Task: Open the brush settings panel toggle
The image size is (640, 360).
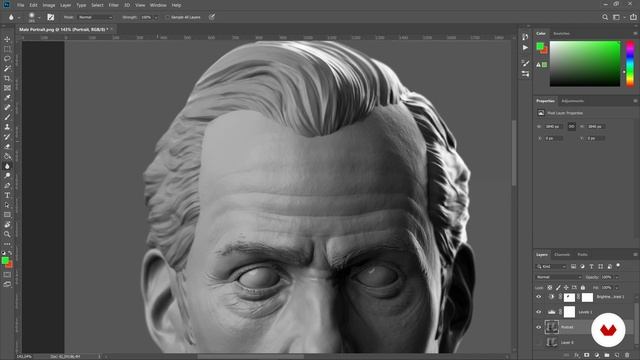Action: tap(51, 17)
